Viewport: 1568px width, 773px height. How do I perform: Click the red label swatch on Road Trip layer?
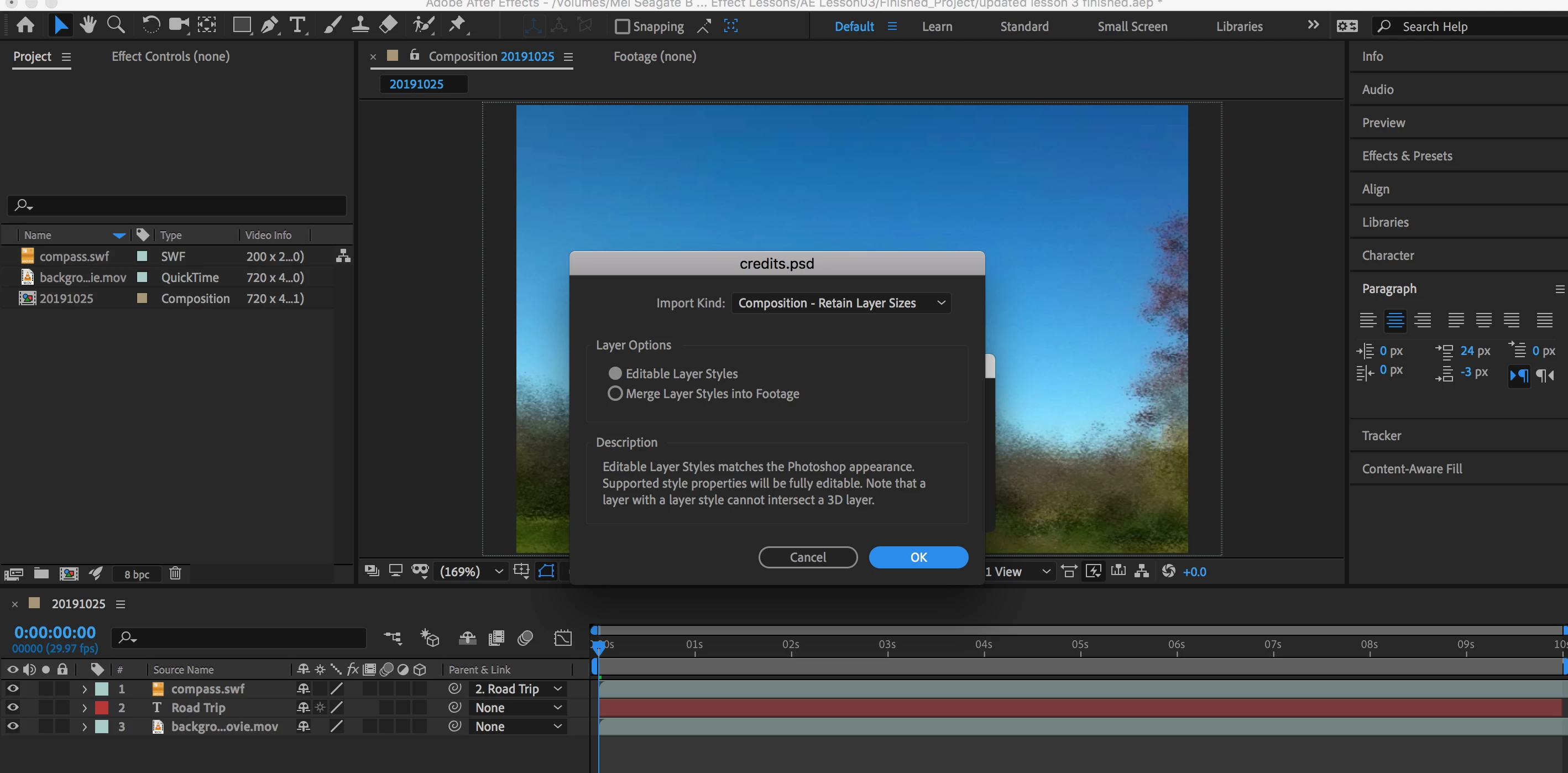tap(102, 708)
